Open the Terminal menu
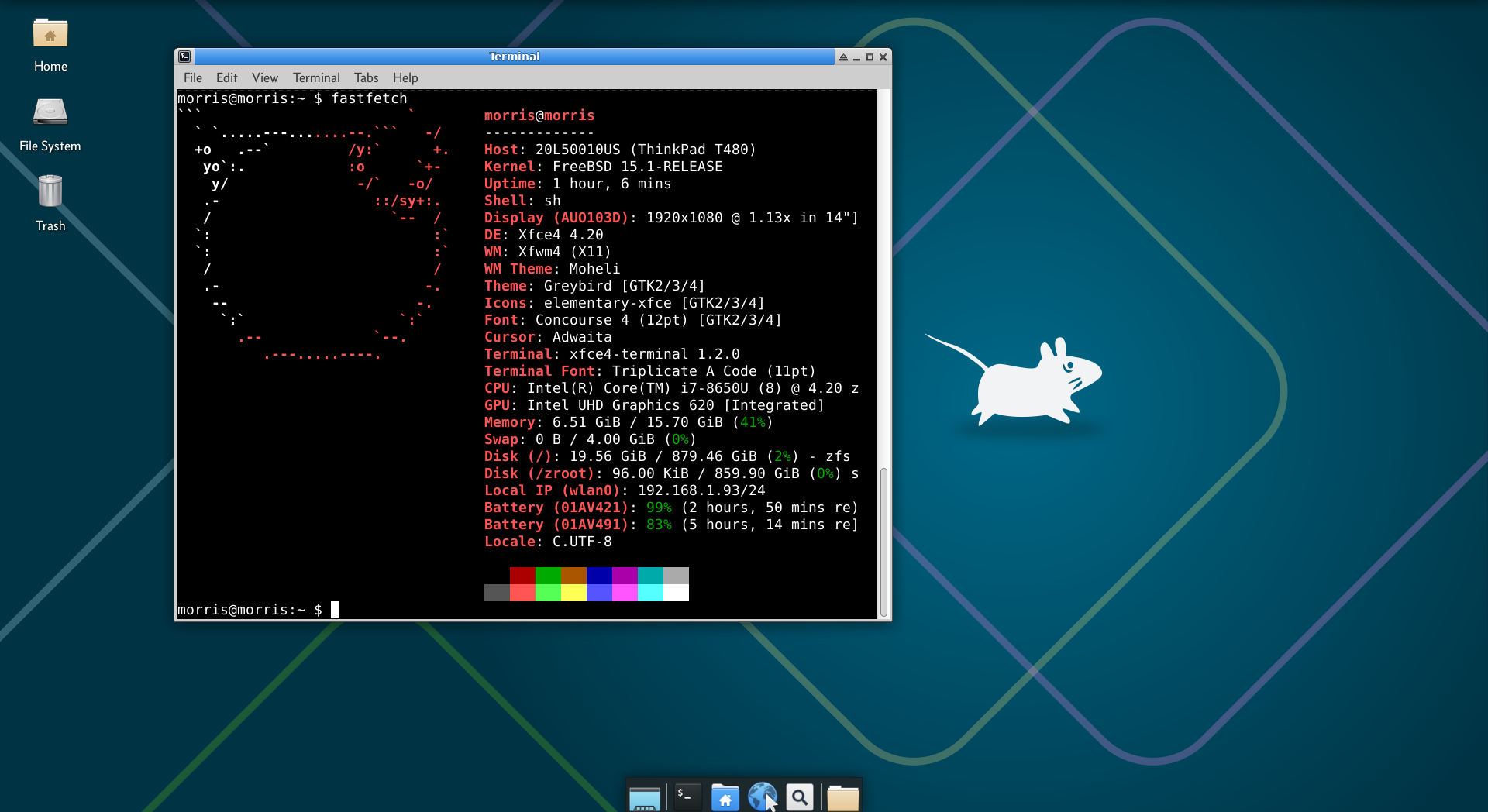The width and height of the screenshot is (1488, 812). 316,77
